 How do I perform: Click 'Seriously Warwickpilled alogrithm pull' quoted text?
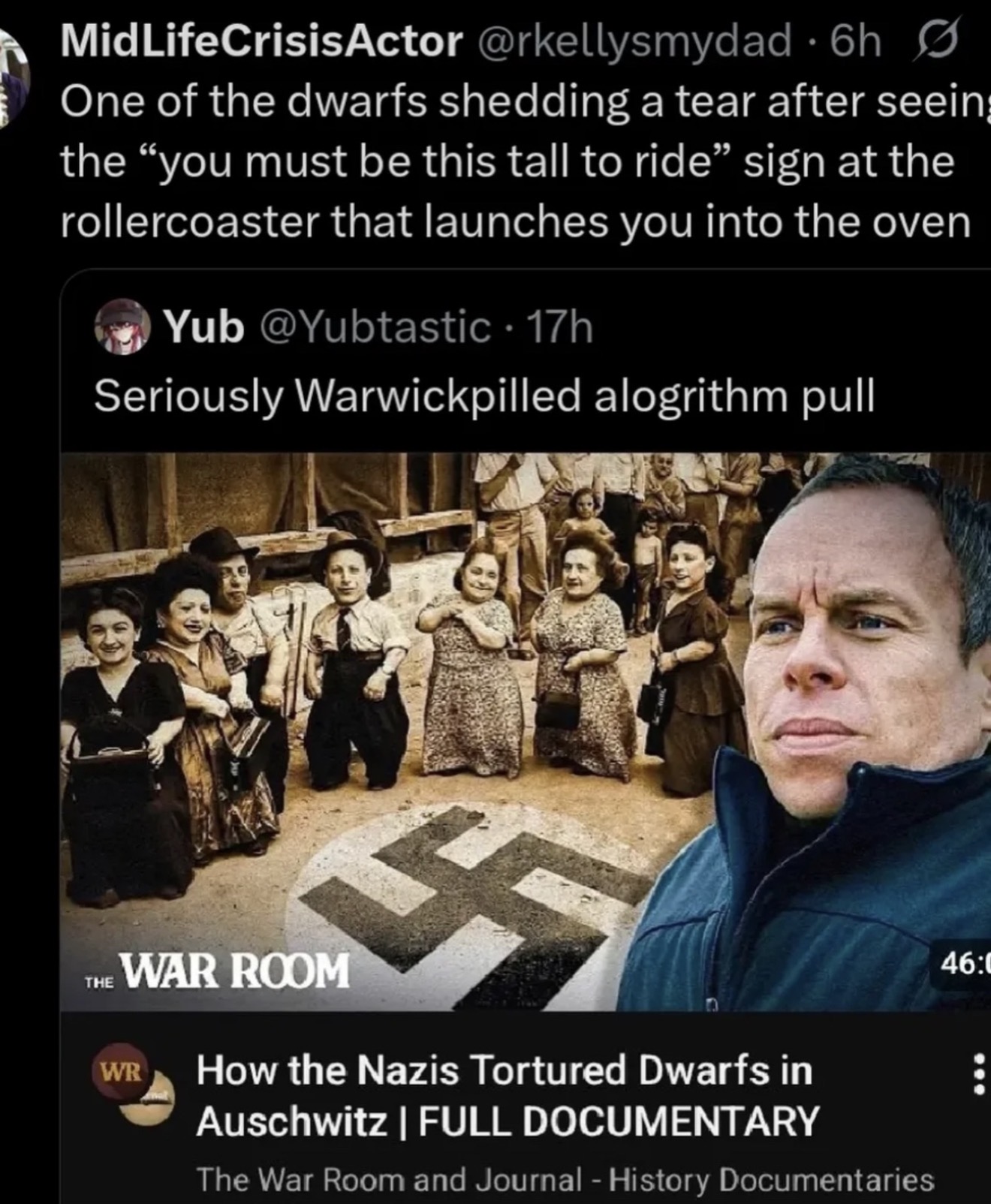point(484,396)
